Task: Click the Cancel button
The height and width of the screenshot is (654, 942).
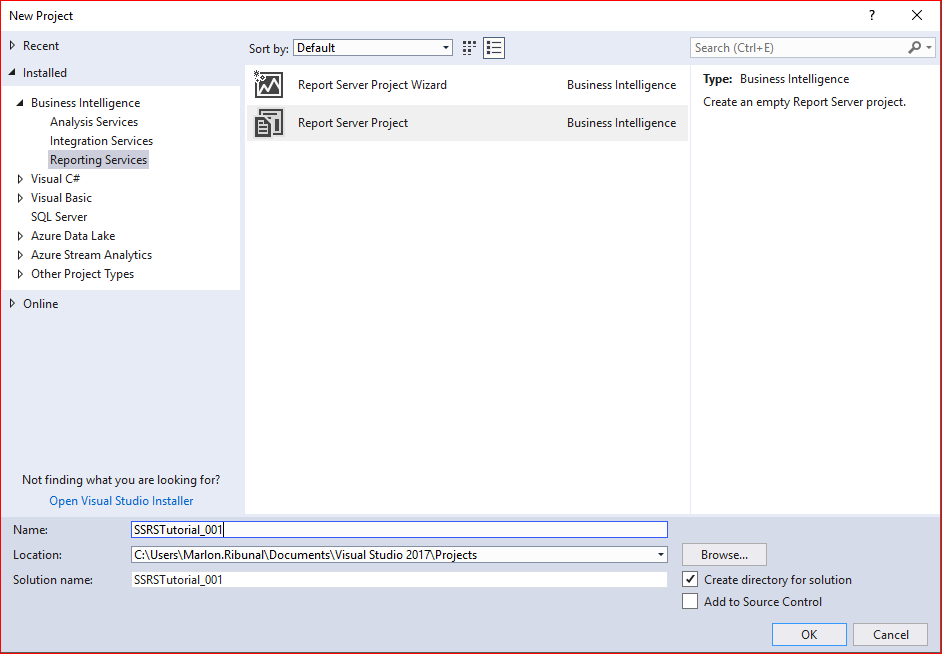Action: [890, 634]
